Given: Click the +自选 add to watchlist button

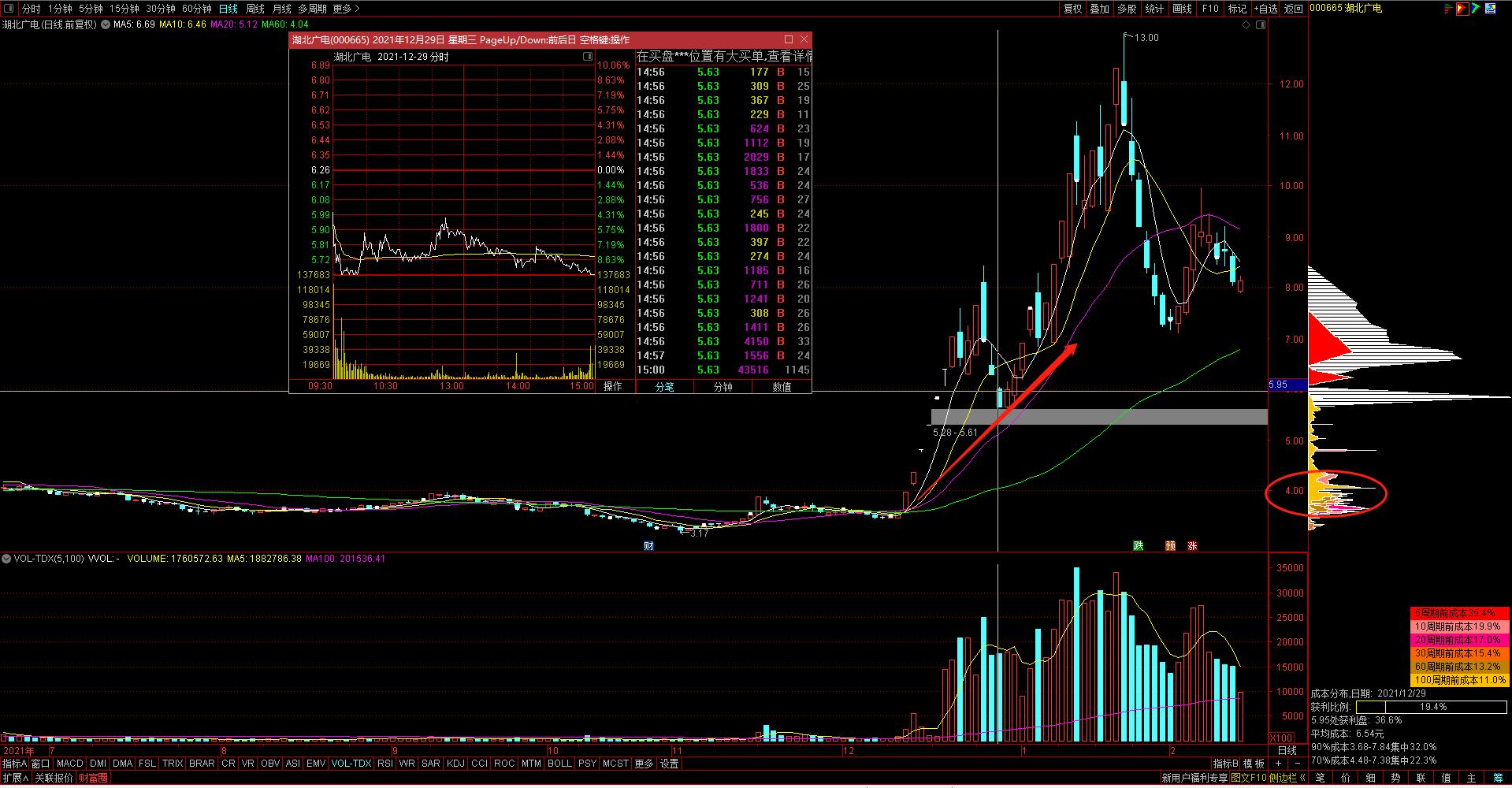Looking at the screenshot, I should tap(1265, 9).
